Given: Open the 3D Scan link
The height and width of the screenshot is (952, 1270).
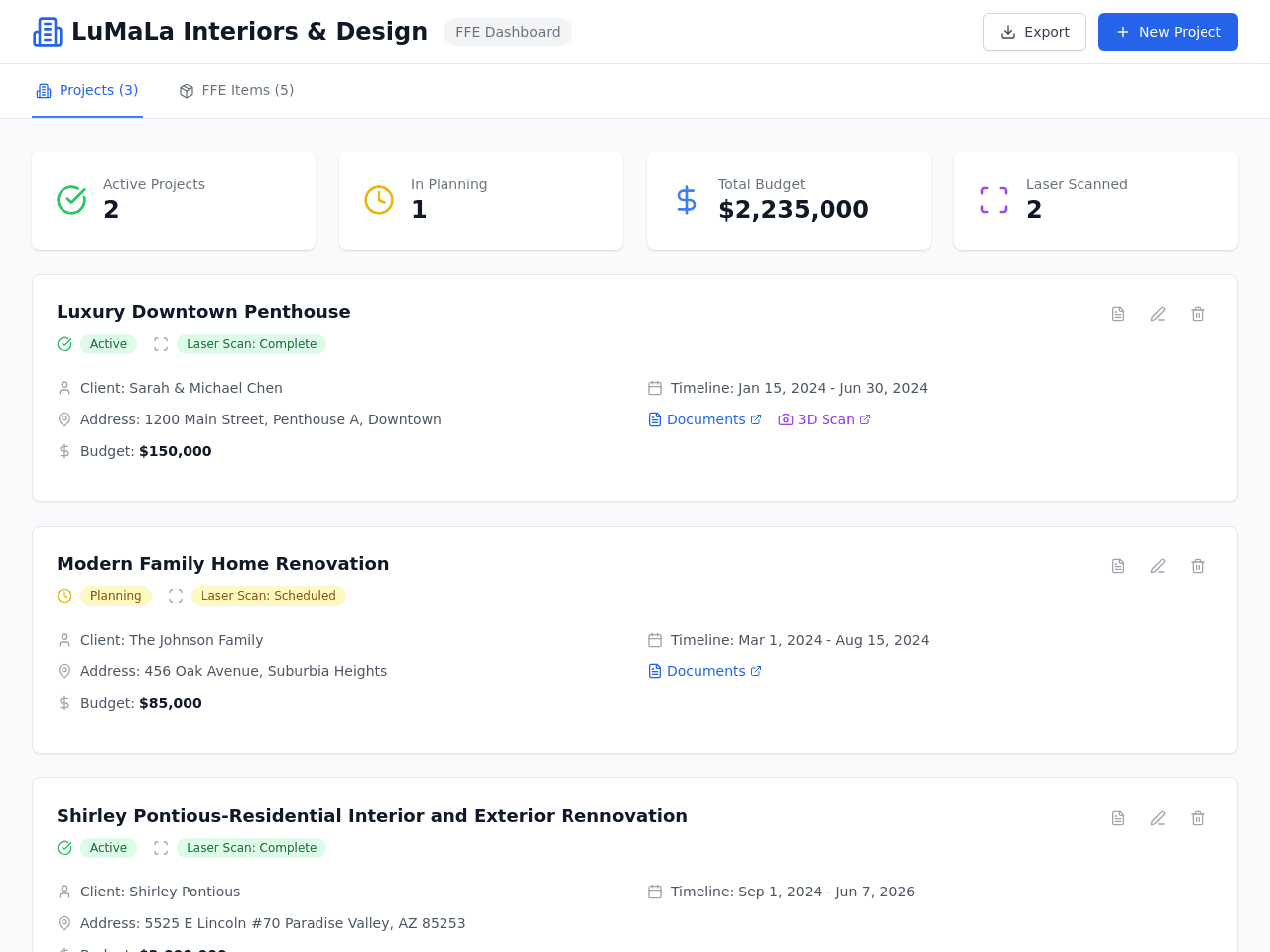Looking at the screenshot, I should point(825,419).
